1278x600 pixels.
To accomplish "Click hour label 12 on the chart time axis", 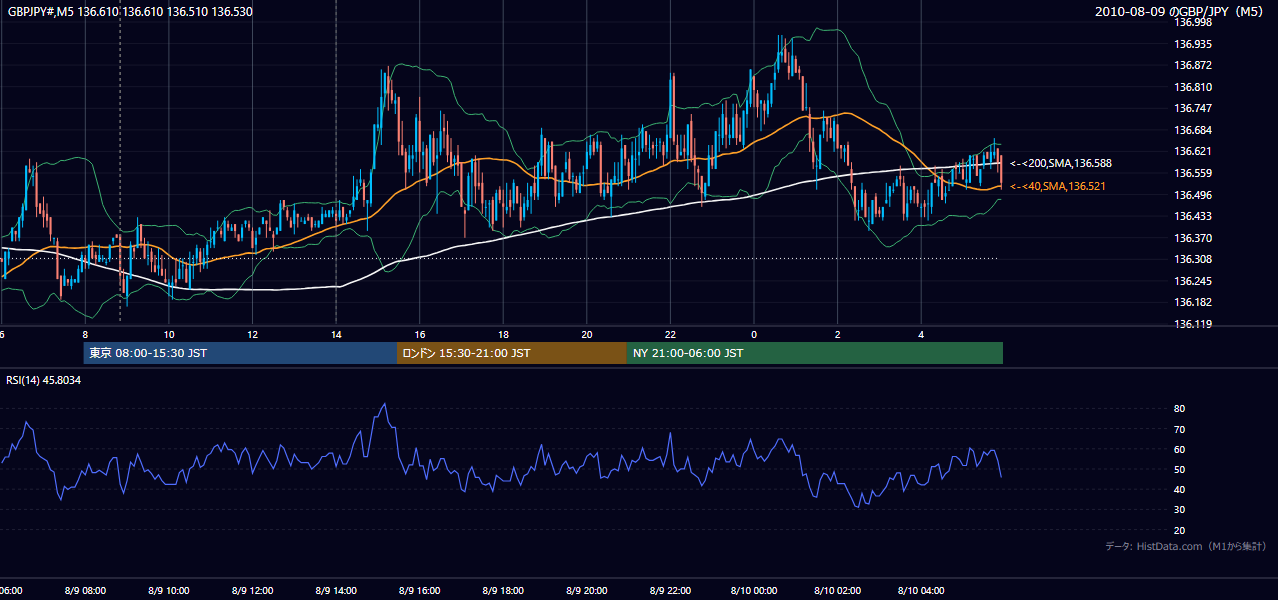I will pyautogui.click(x=253, y=334).
